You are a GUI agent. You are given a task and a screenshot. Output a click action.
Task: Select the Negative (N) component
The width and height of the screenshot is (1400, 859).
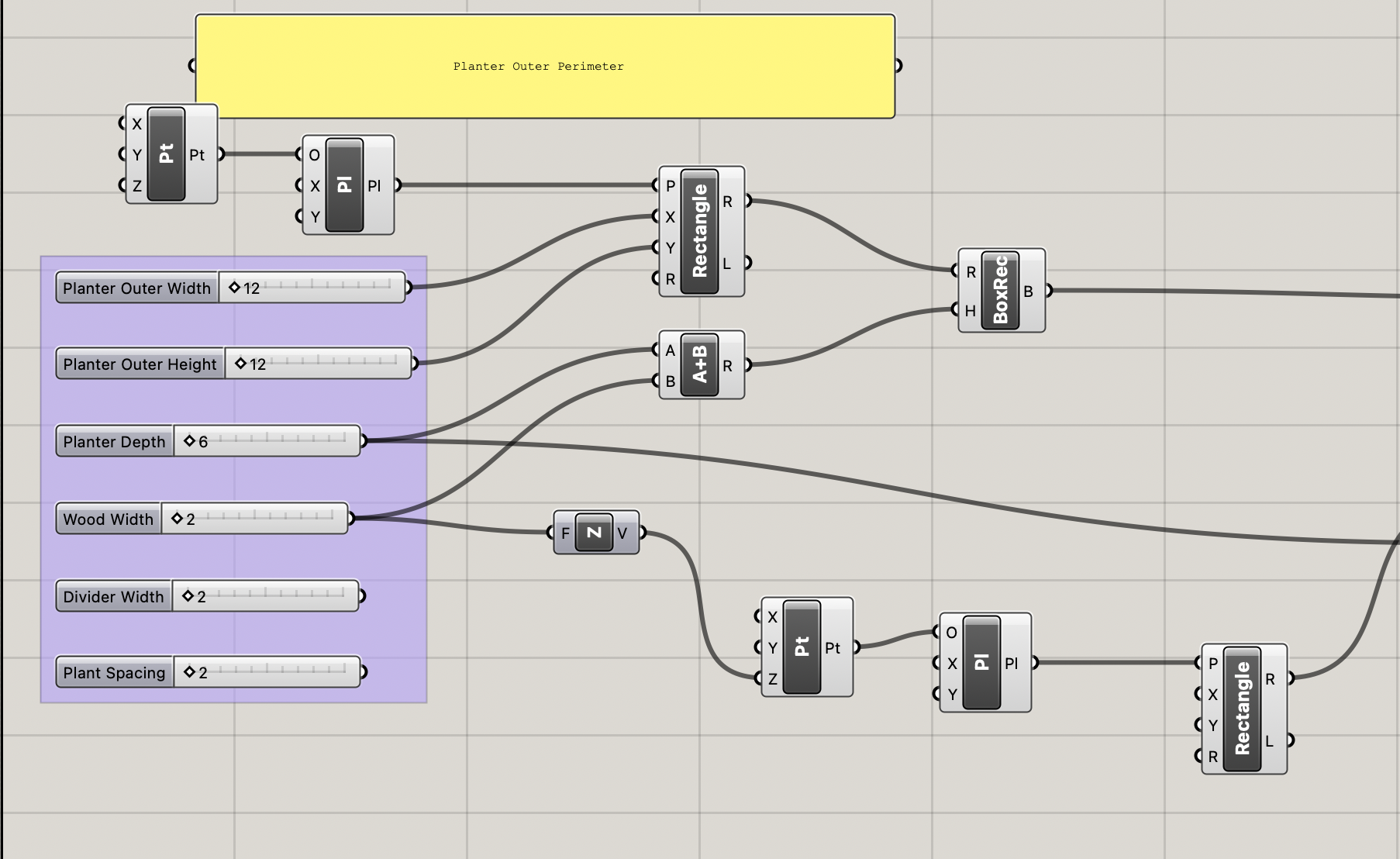(x=595, y=533)
